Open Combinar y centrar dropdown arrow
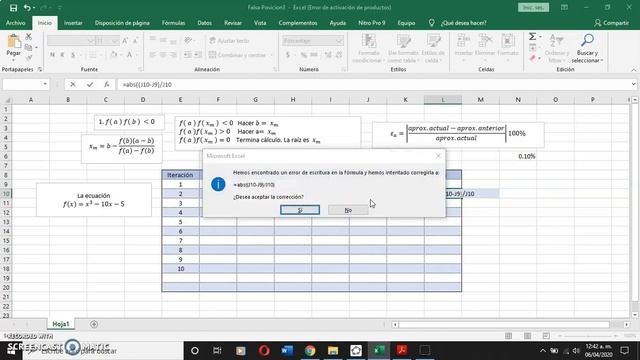This screenshot has width=640, height=360. tap(271, 55)
